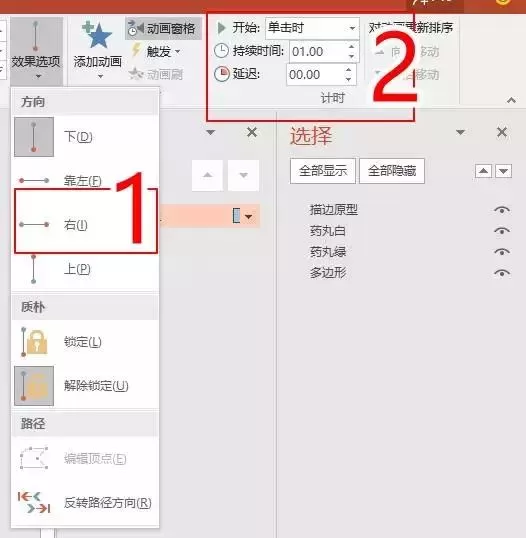Toggle visibility eye for 描边原型
The image size is (526, 538).
[x=502, y=210]
